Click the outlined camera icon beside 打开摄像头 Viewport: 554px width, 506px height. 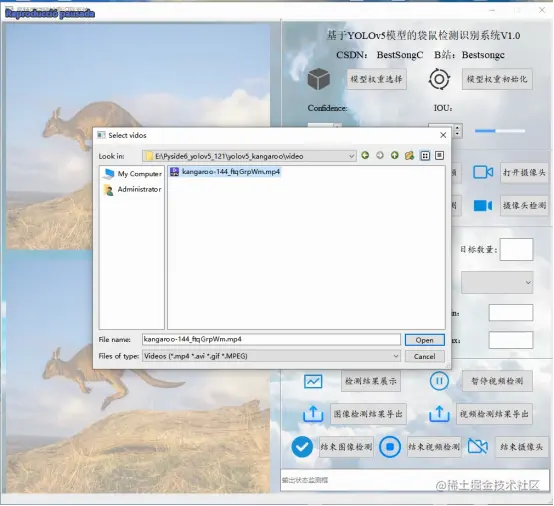483,172
